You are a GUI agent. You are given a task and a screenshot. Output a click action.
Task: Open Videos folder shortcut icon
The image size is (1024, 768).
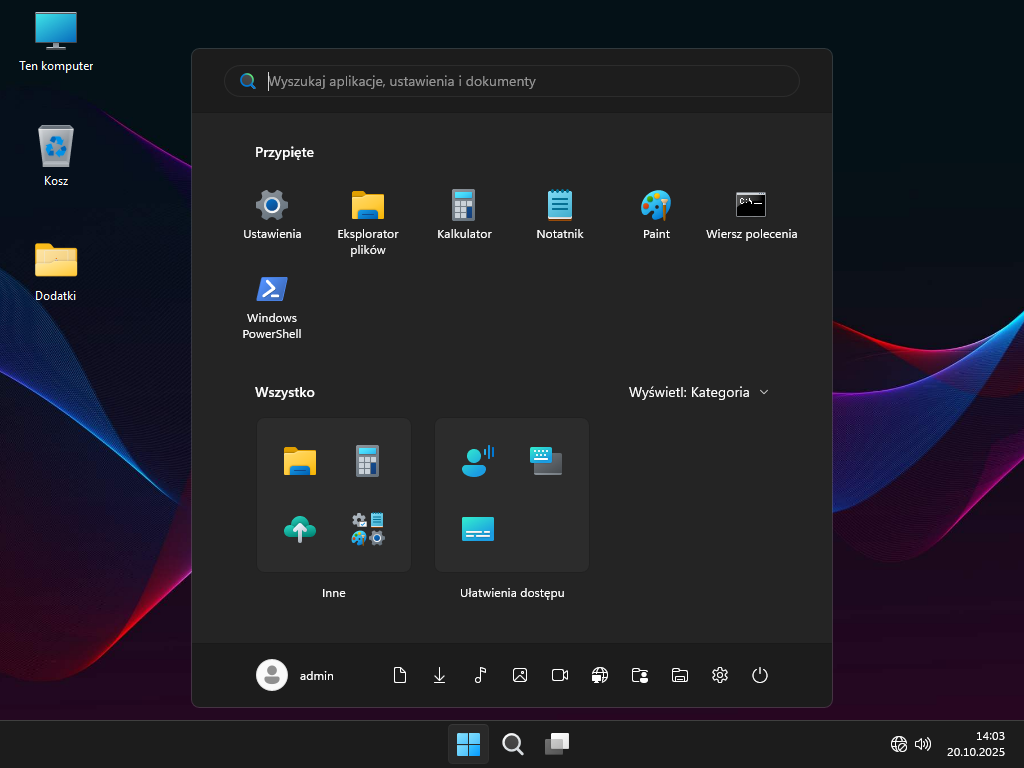560,675
